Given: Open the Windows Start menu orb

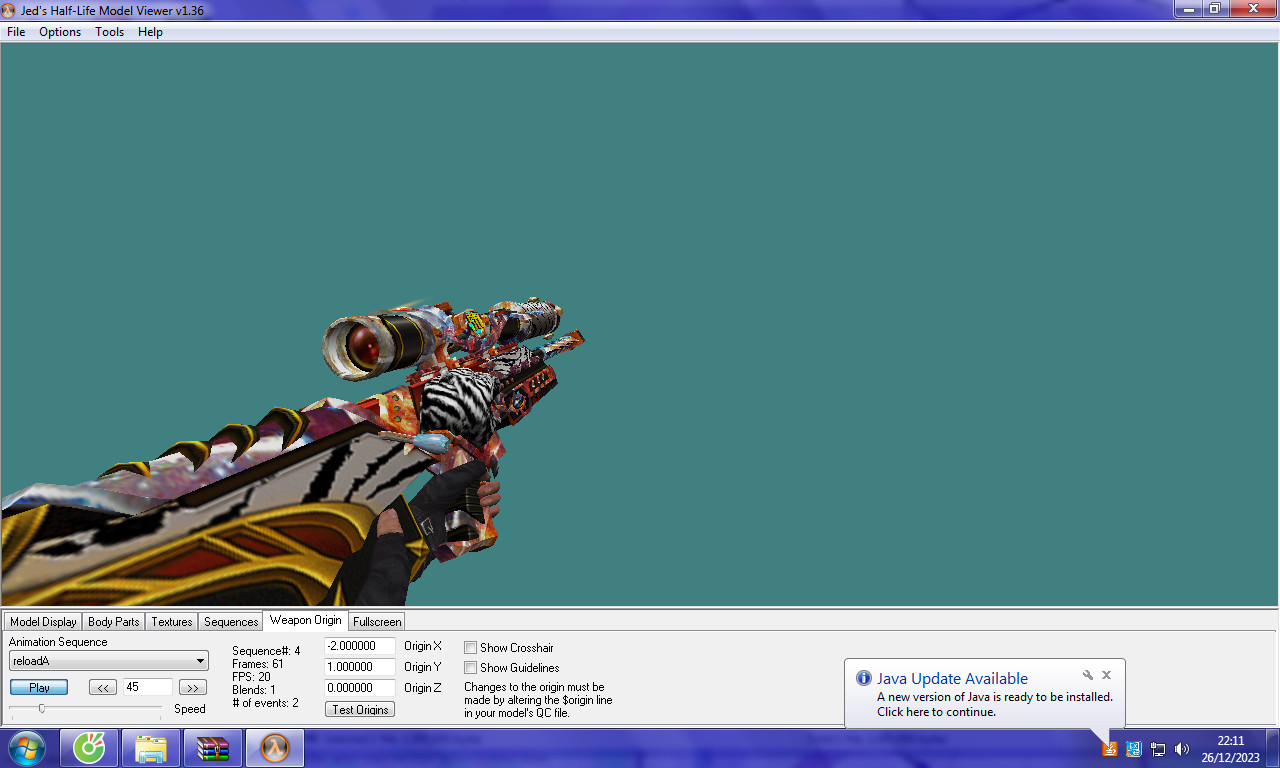Looking at the screenshot, I should point(26,748).
